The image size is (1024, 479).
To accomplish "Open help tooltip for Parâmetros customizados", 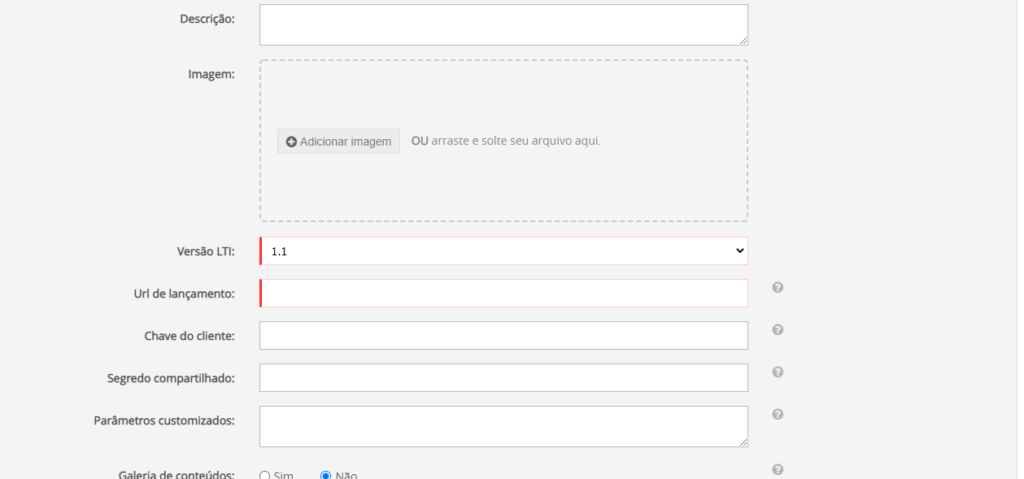I will pyautogui.click(x=777, y=414).
